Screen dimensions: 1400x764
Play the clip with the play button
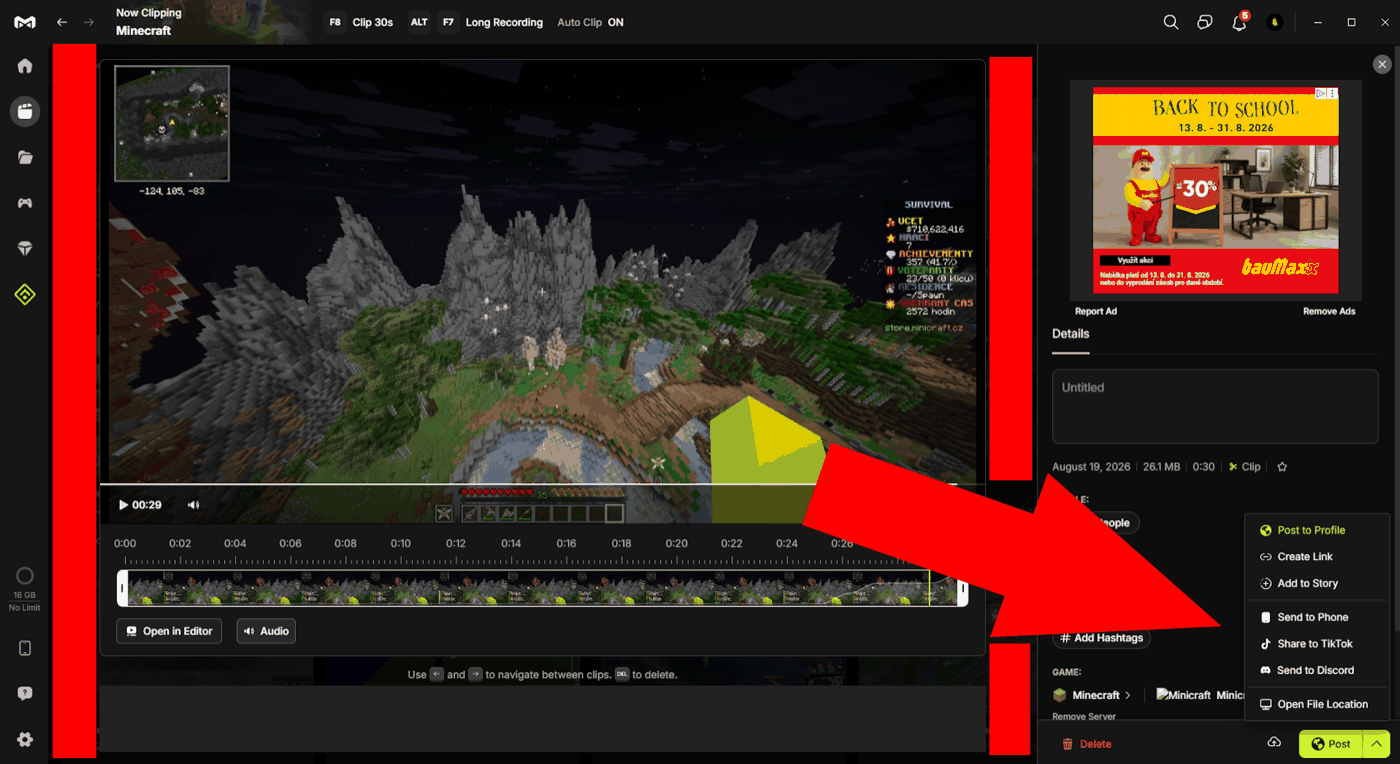123,505
